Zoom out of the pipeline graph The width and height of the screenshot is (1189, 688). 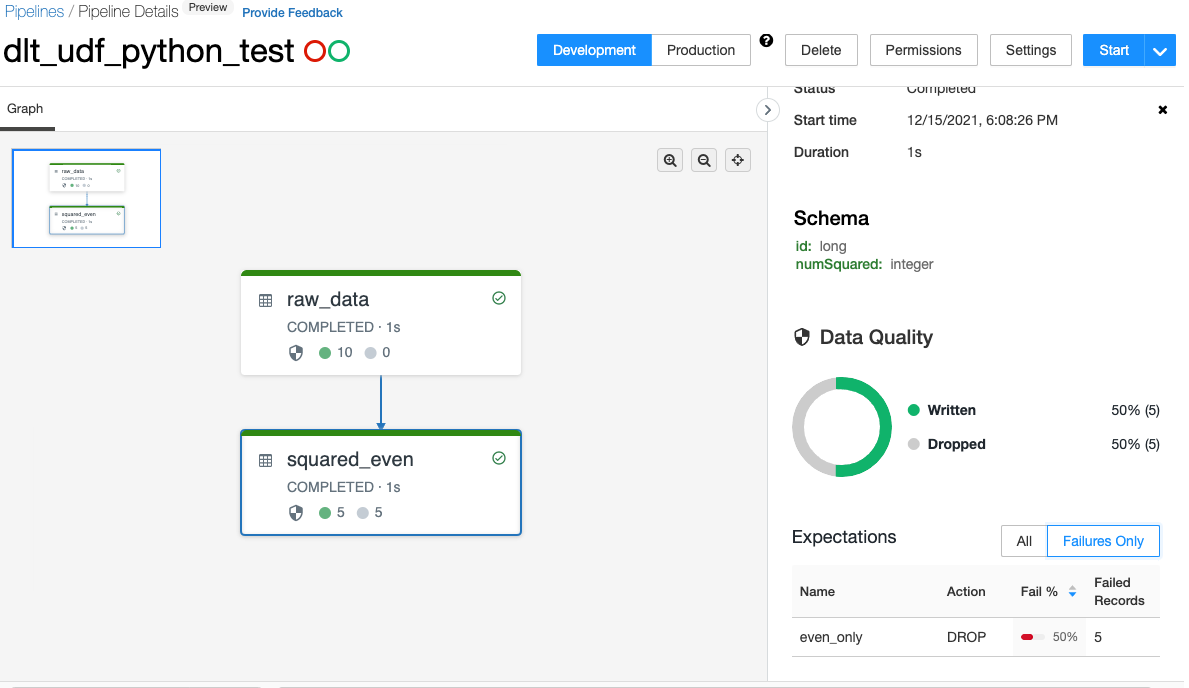coord(704,160)
